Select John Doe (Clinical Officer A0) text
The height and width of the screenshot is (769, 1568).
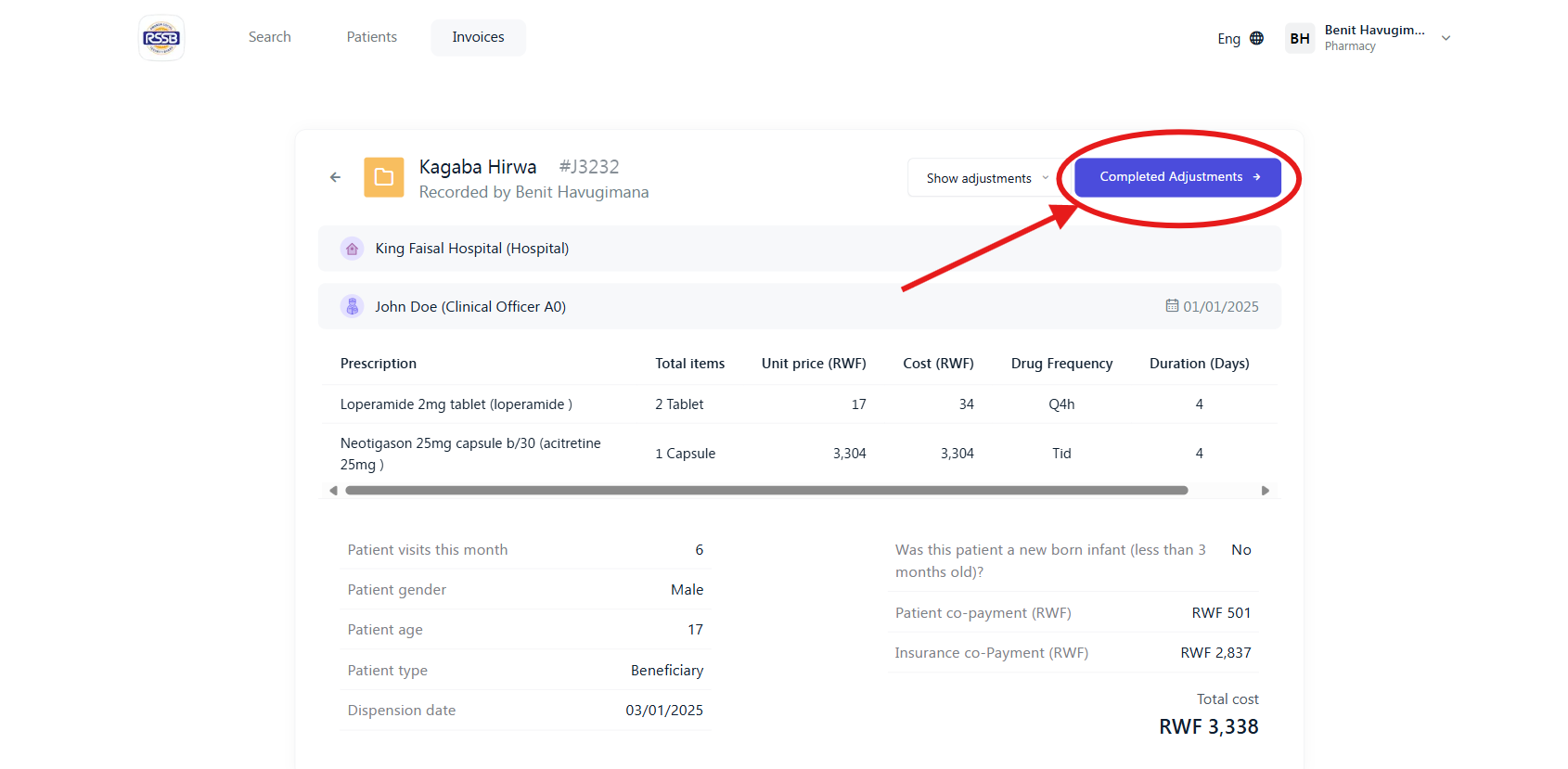470,306
